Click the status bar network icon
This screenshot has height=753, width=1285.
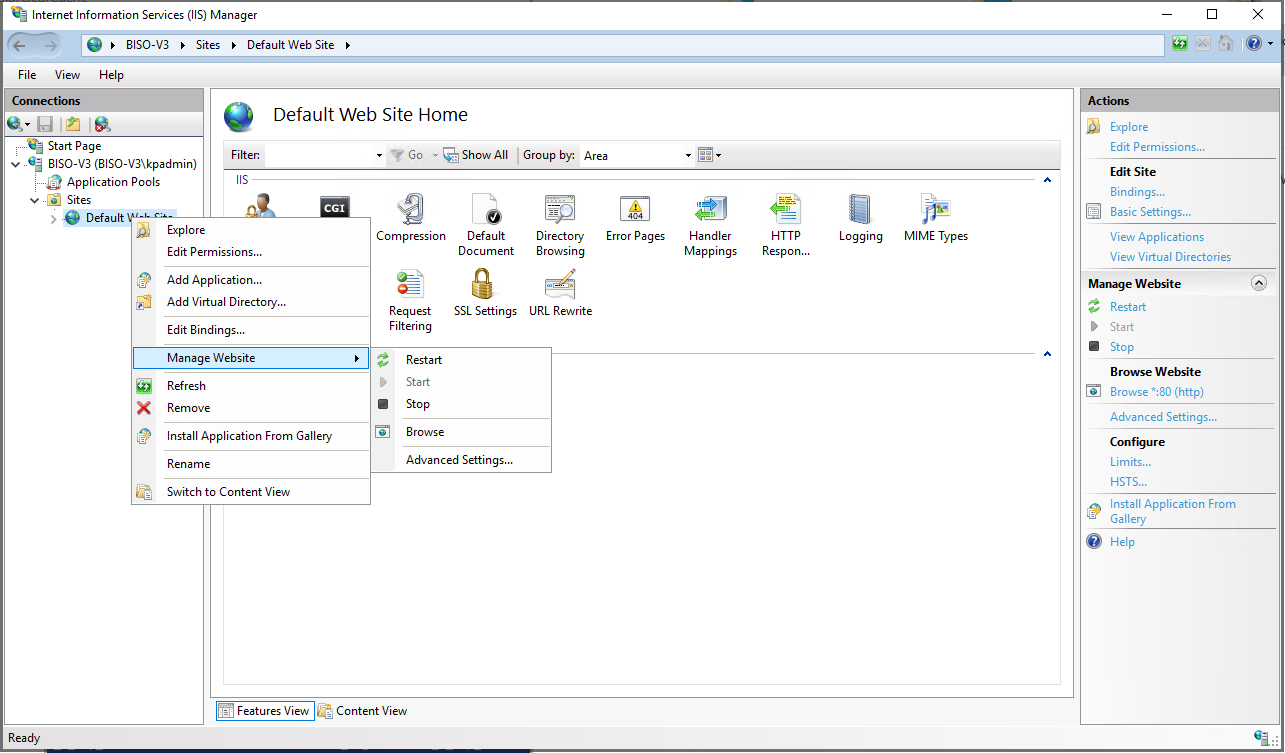tap(1260, 737)
